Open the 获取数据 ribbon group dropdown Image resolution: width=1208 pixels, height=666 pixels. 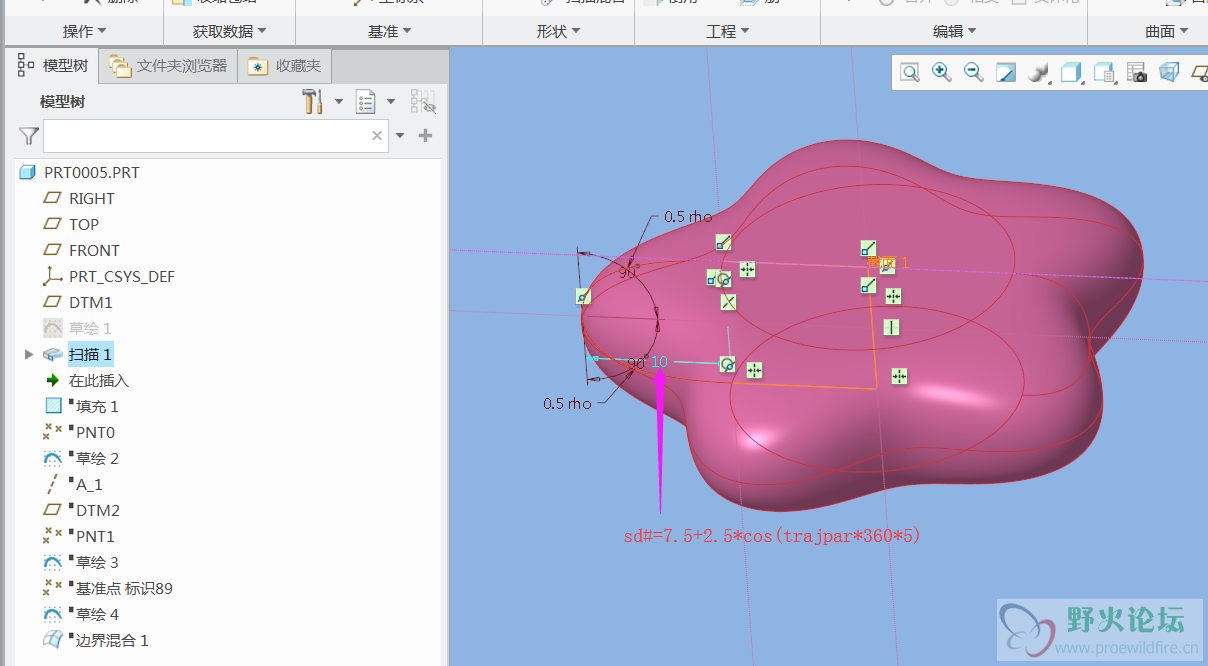[229, 31]
